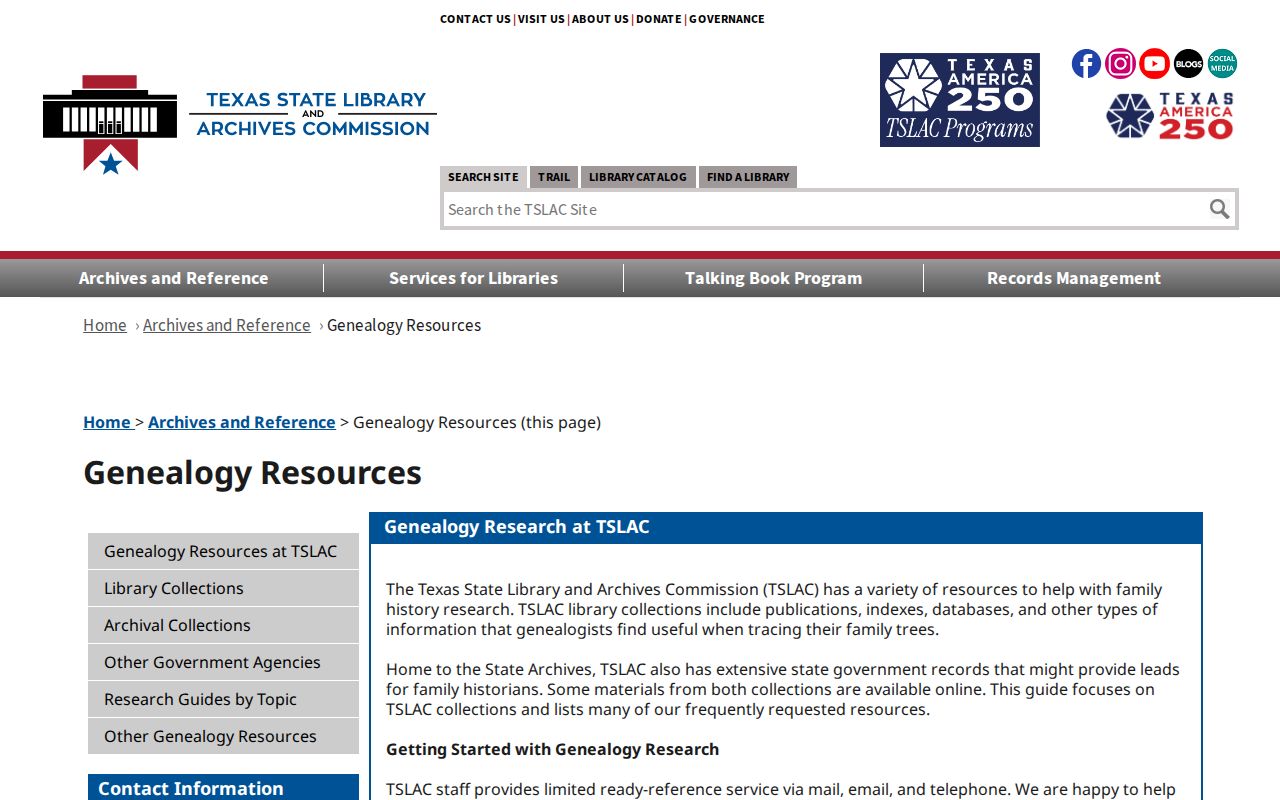Focus the Search the TSLAC Site field
This screenshot has width=1280, height=800.
pyautogui.click(x=824, y=209)
